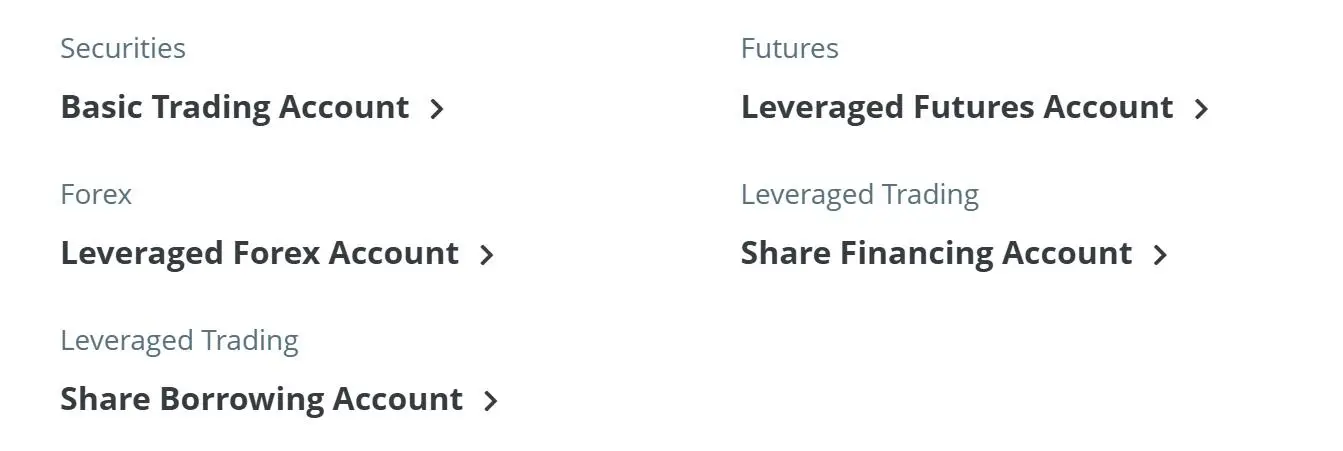Click the chevron next to Leveraged Forex Account
1343x451 pixels.
point(486,255)
